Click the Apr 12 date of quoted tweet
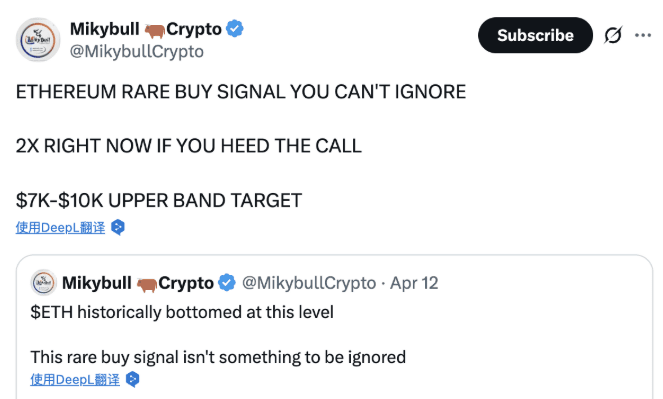 tap(414, 283)
